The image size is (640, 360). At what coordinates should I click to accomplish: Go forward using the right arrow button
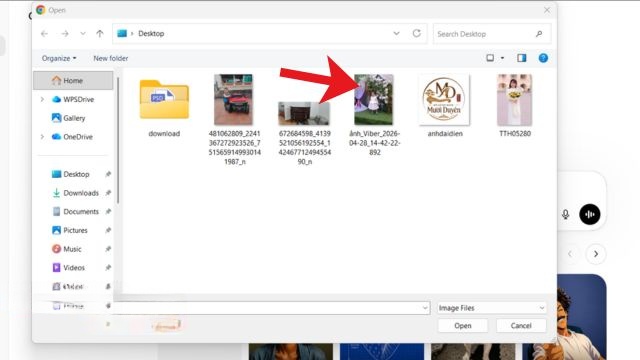click(x=65, y=34)
